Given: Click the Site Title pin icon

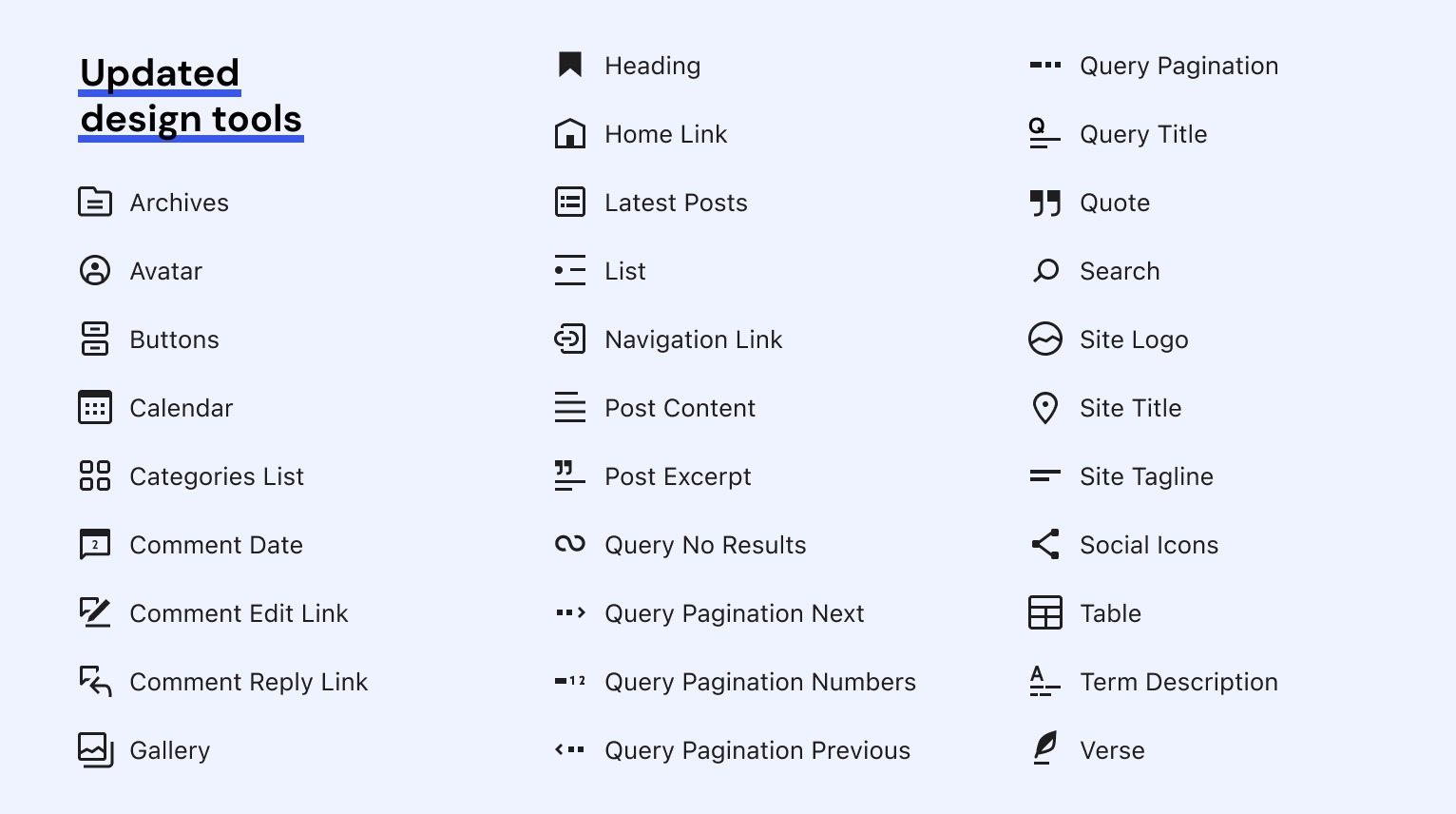Looking at the screenshot, I should (1045, 408).
